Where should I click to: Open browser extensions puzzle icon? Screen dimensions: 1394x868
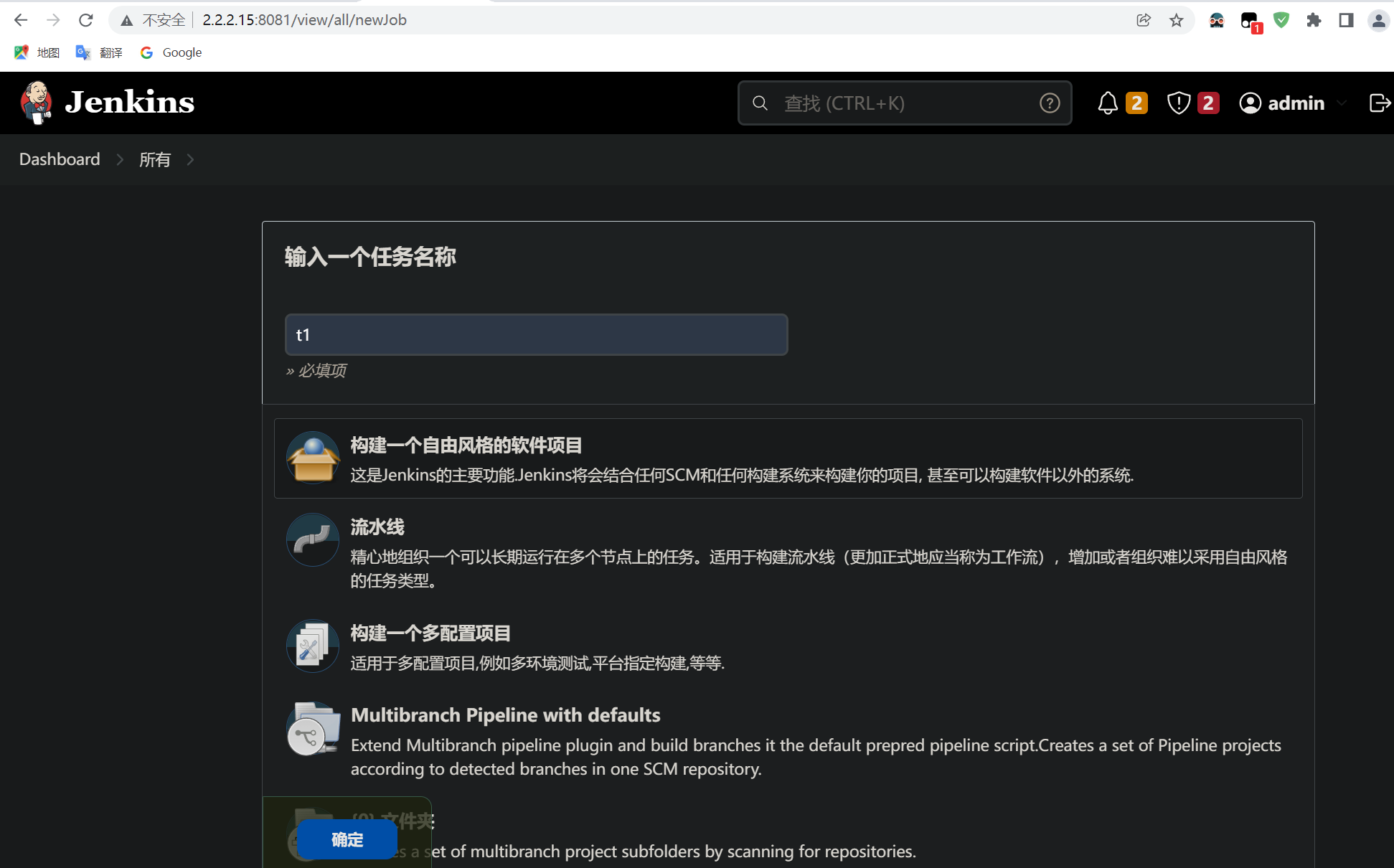coord(1314,20)
